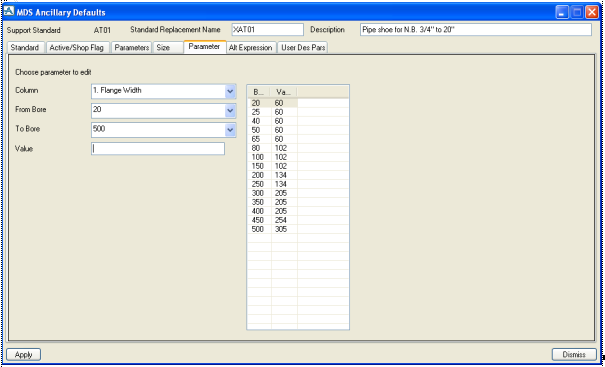Click value 254 in the table
The image size is (605, 367).
point(281,220)
